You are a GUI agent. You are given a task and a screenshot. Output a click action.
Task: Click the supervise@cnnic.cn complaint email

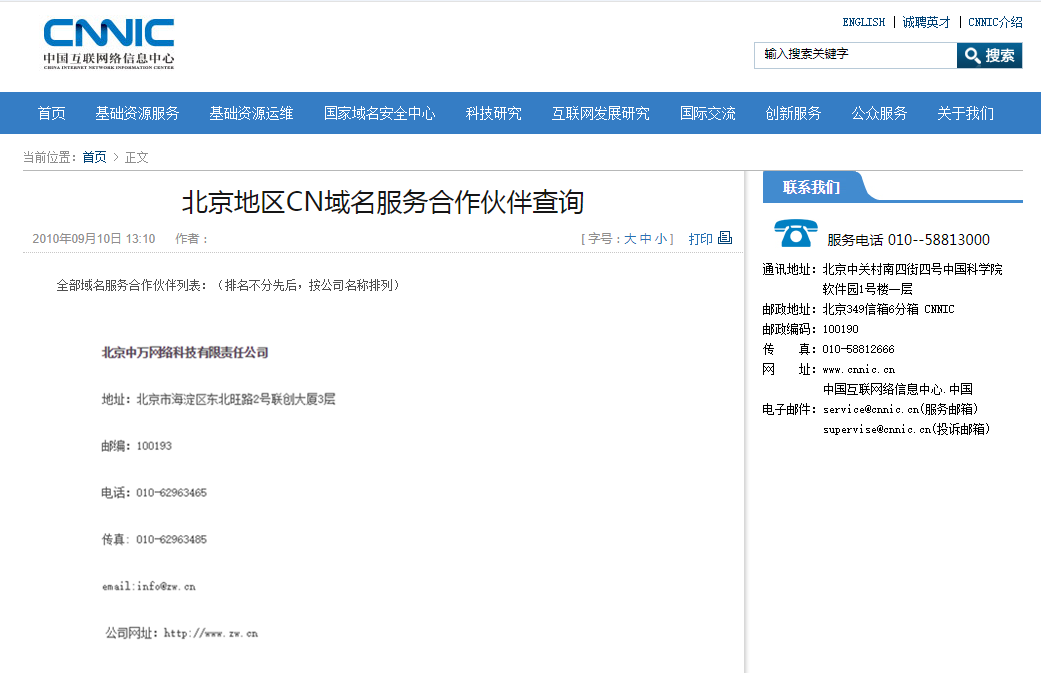(x=906, y=429)
